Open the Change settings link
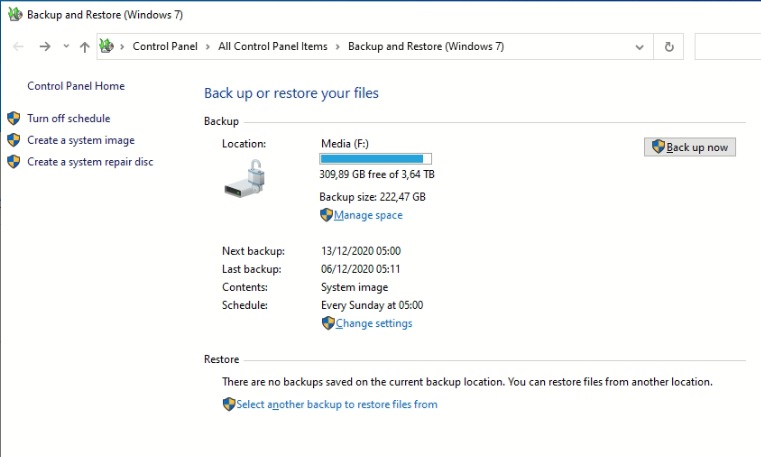Image resolution: width=761 pixels, height=457 pixels. (x=374, y=323)
